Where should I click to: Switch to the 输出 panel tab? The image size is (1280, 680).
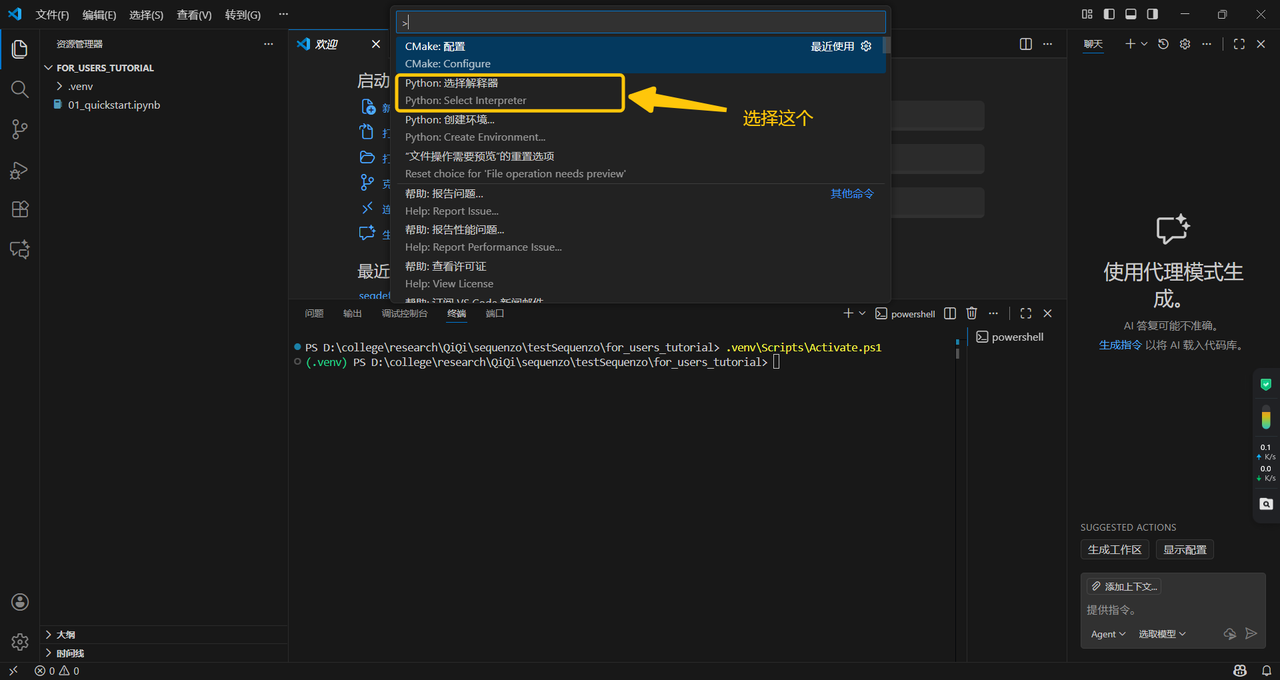tap(352, 314)
